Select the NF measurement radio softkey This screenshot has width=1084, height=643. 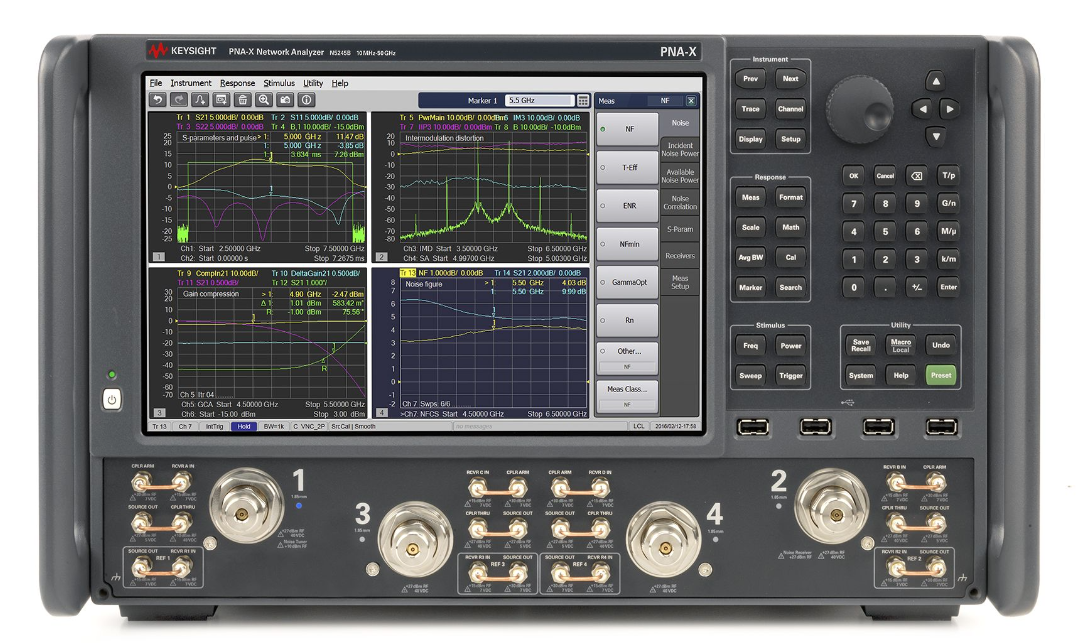point(627,129)
